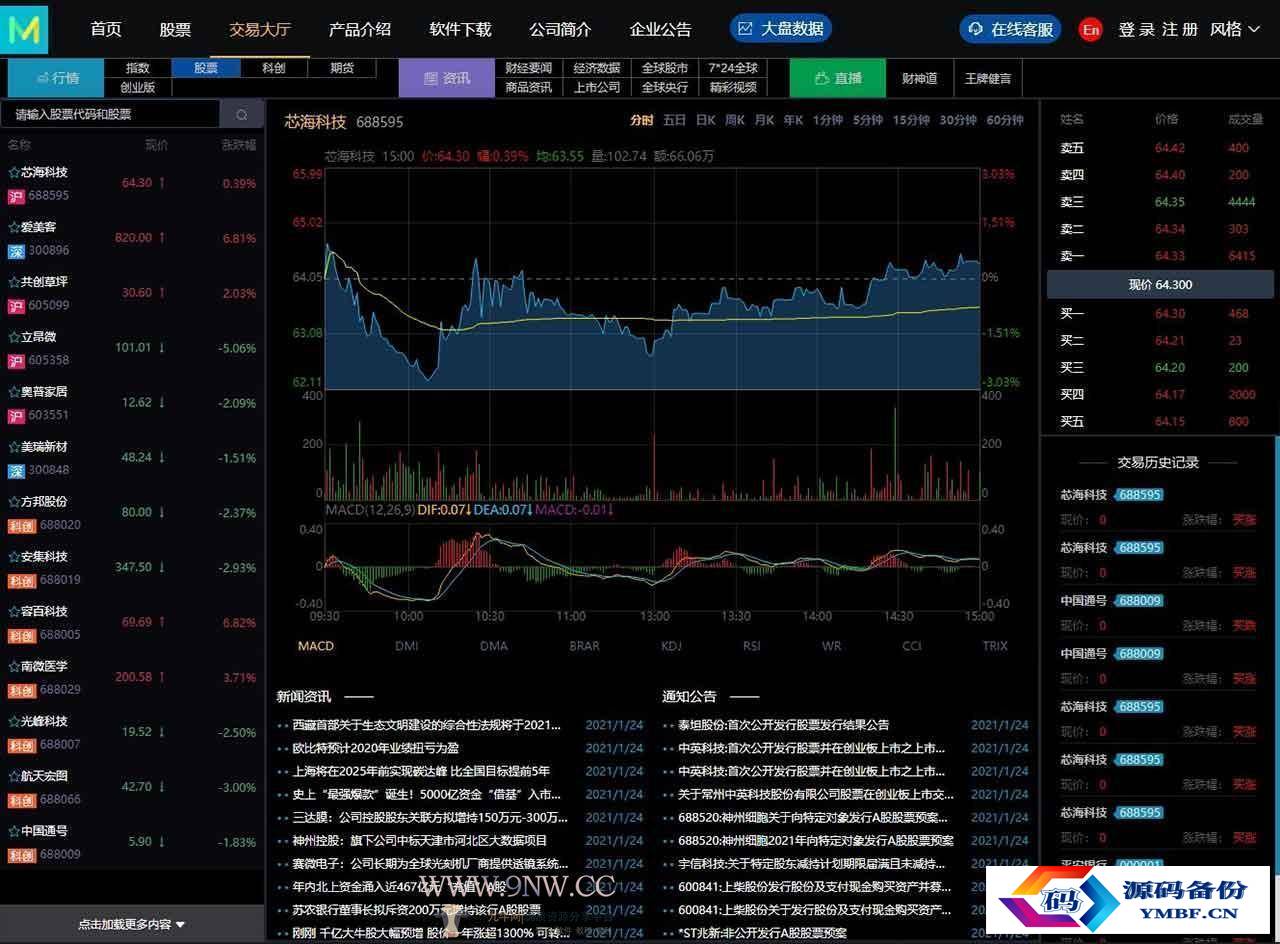Open 商品资讯 tab
1280x944 pixels.
529,87
